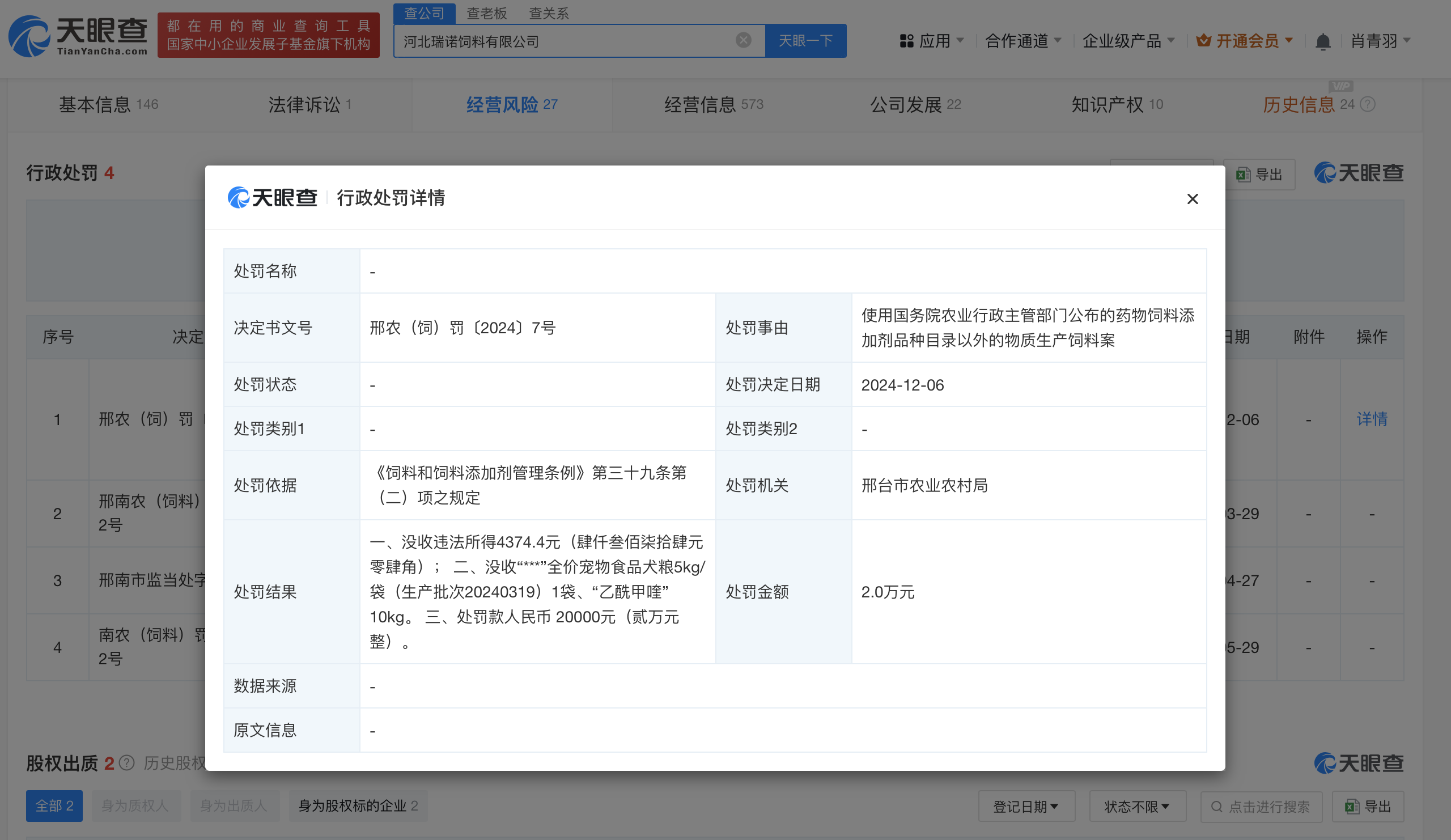This screenshot has width=1451, height=840.
Task: Select 处罚金额 value 2.0万元
Action: click(x=887, y=592)
